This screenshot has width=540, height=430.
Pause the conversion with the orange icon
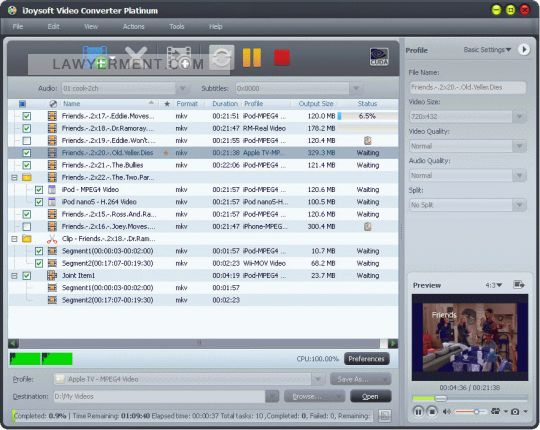click(x=252, y=57)
